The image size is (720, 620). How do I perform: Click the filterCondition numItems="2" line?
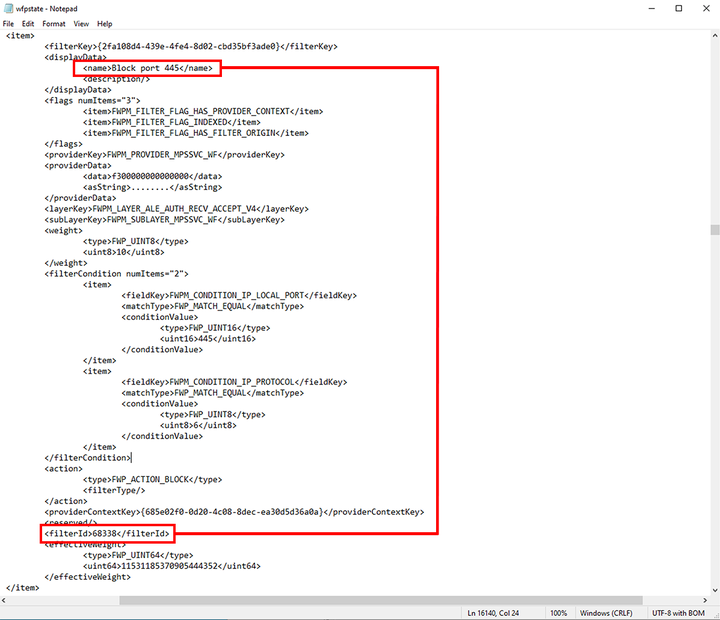pos(116,274)
